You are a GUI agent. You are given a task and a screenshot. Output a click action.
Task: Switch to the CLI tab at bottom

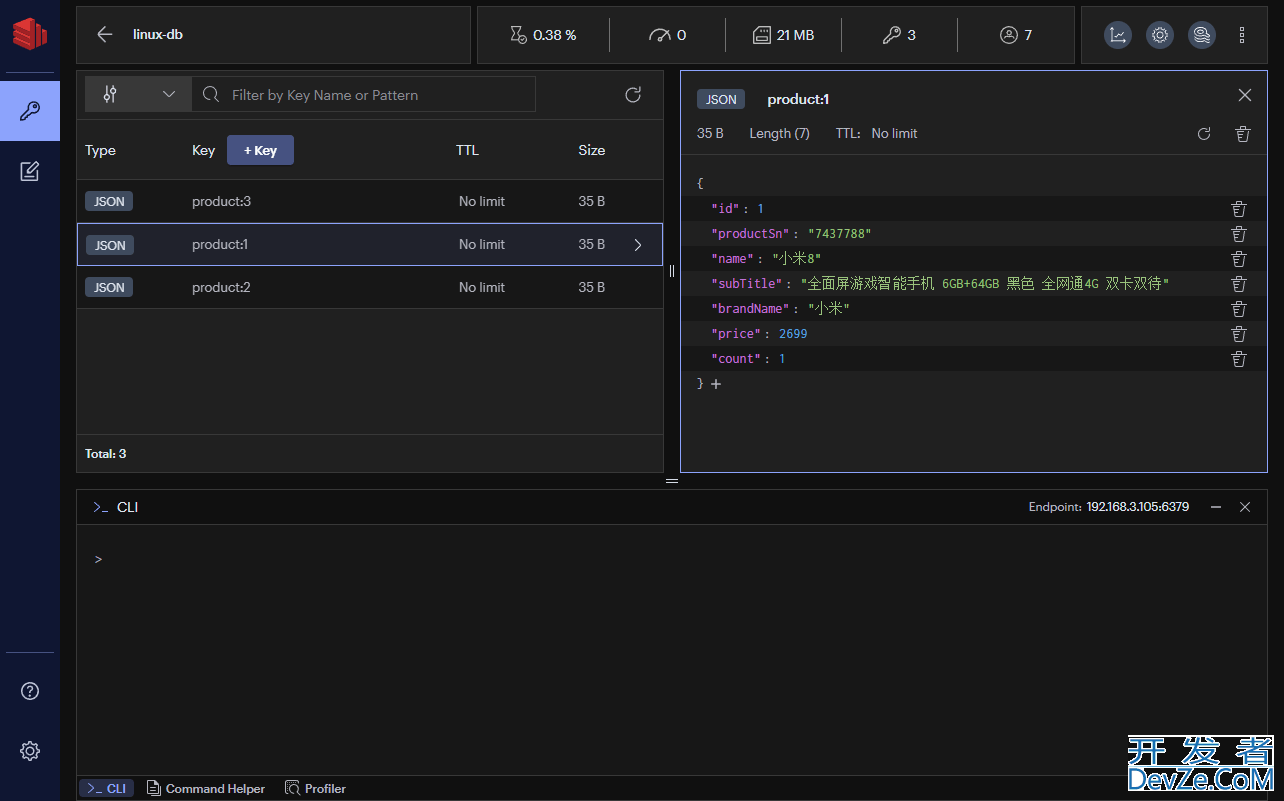(106, 789)
